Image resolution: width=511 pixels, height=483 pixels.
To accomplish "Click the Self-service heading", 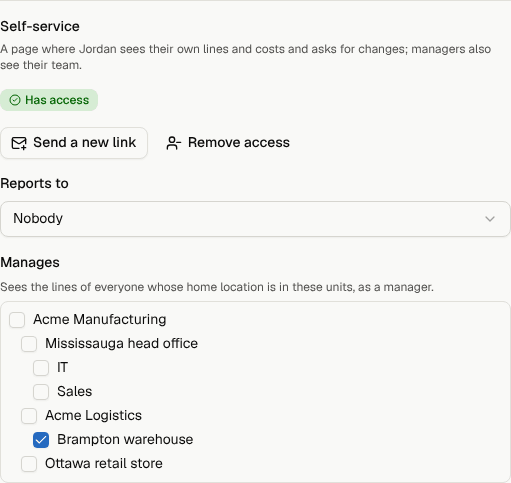I will click(40, 26).
